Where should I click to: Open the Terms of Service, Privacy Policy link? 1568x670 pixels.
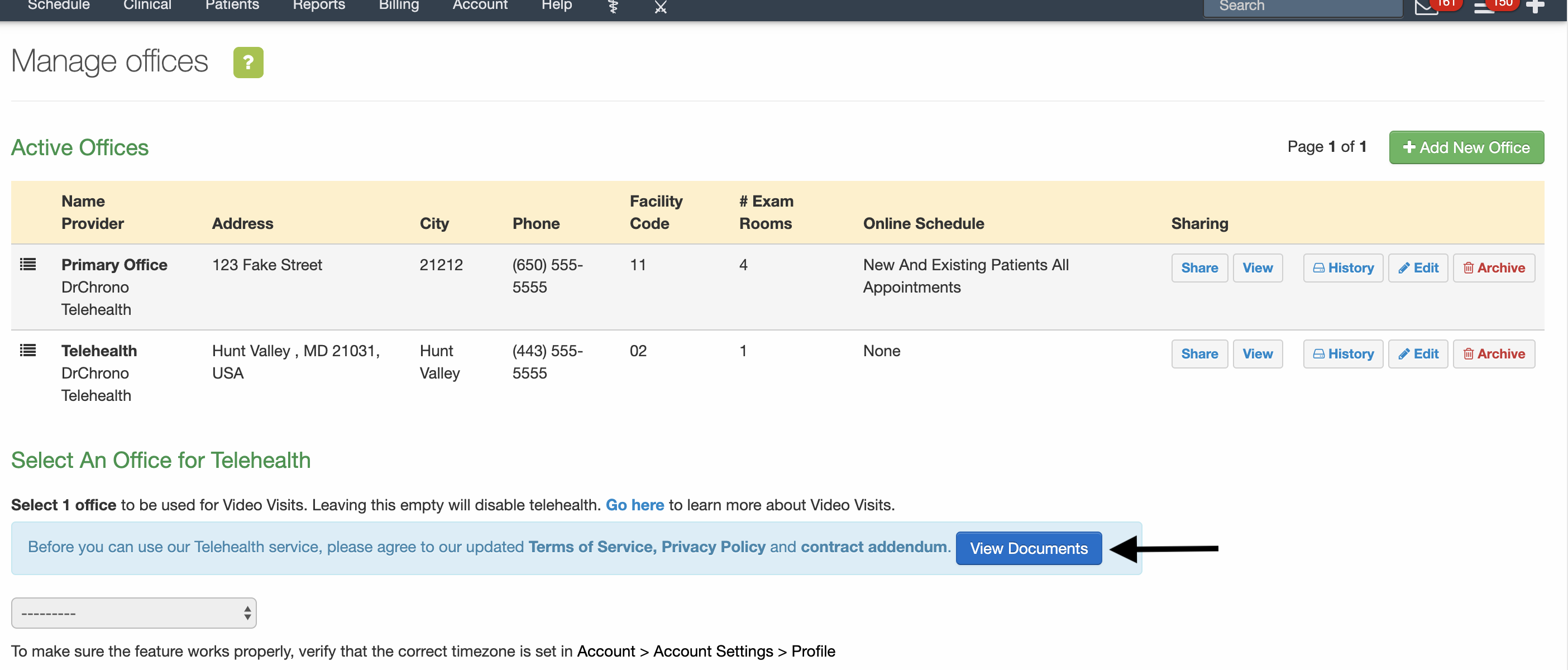coord(647,547)
